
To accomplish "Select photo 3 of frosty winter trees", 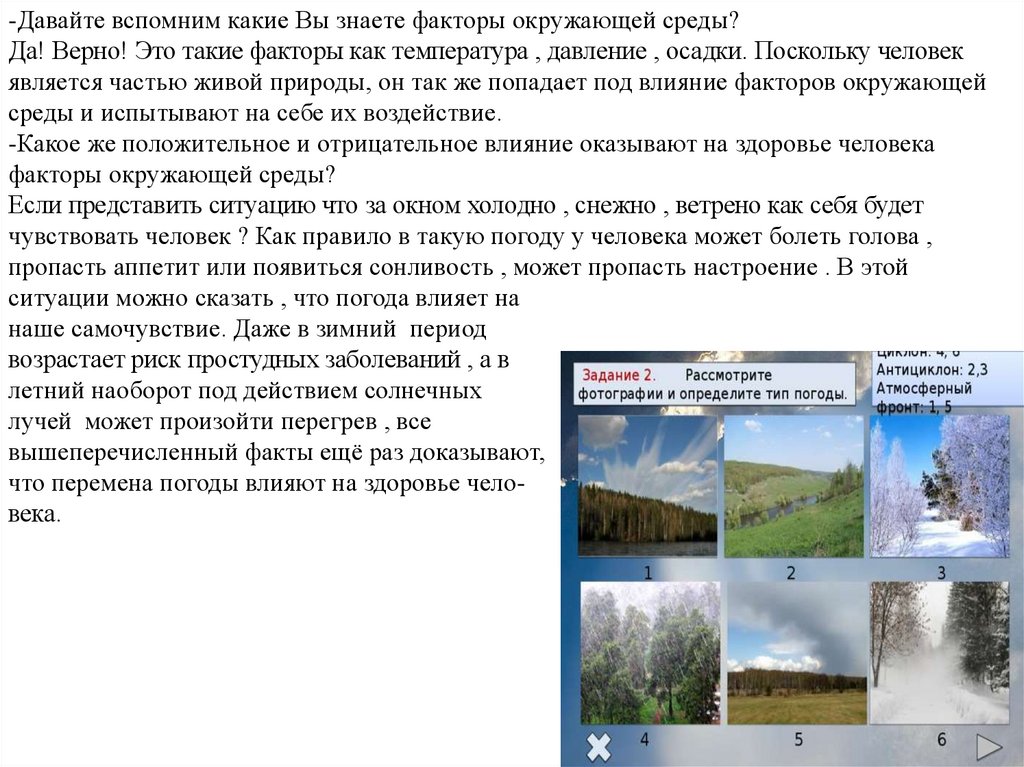I will 939,487.
